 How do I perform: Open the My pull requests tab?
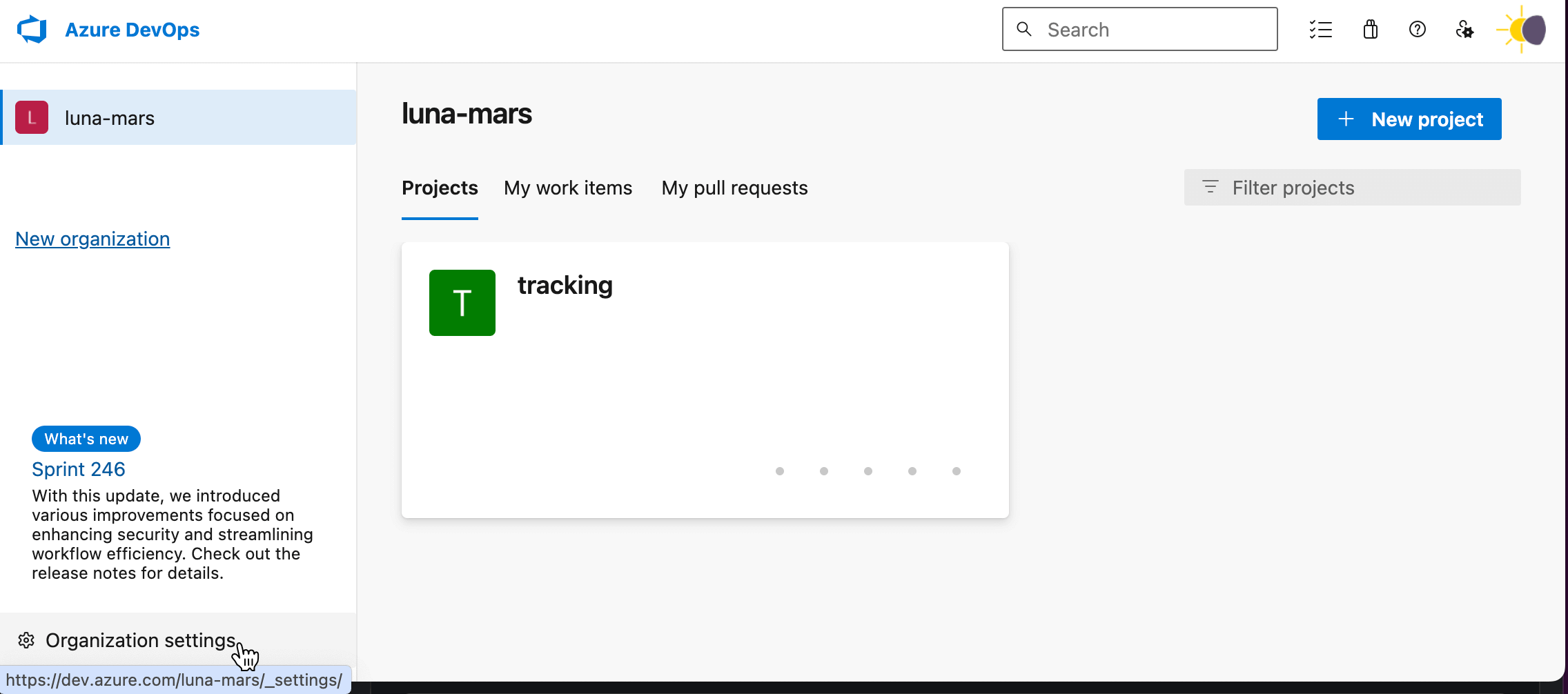click(x=734, y=188)
